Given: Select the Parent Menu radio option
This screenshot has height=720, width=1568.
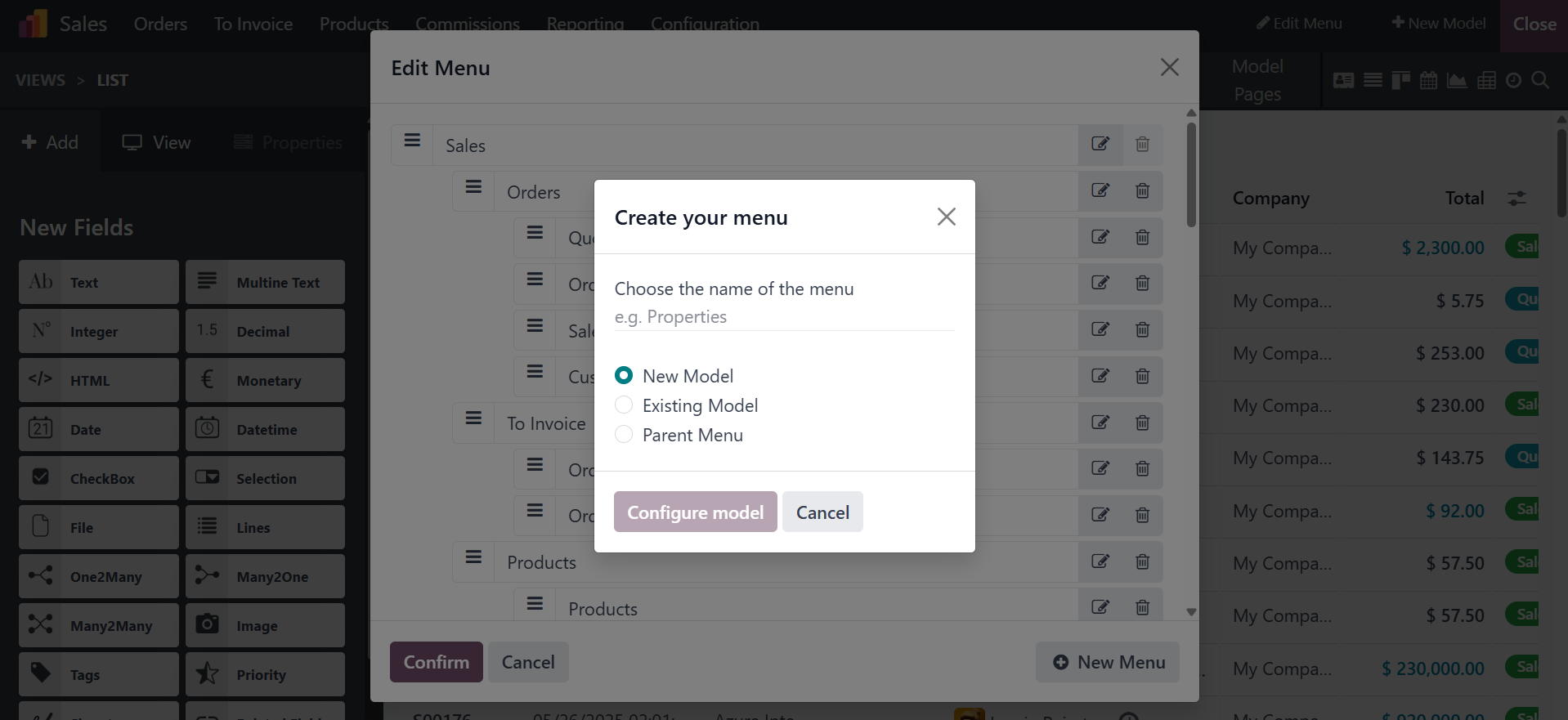Looking at the screenshot, I should [624, 435].
